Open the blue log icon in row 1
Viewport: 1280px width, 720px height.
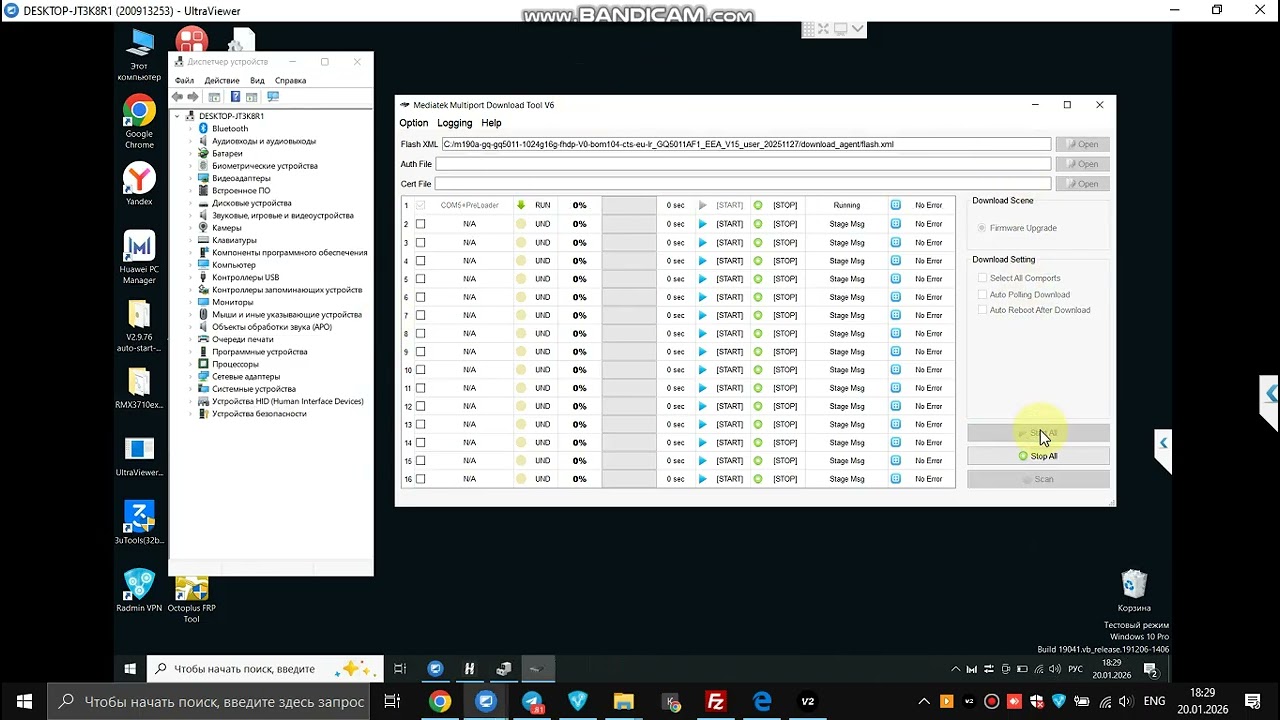[x=895, y=205]
